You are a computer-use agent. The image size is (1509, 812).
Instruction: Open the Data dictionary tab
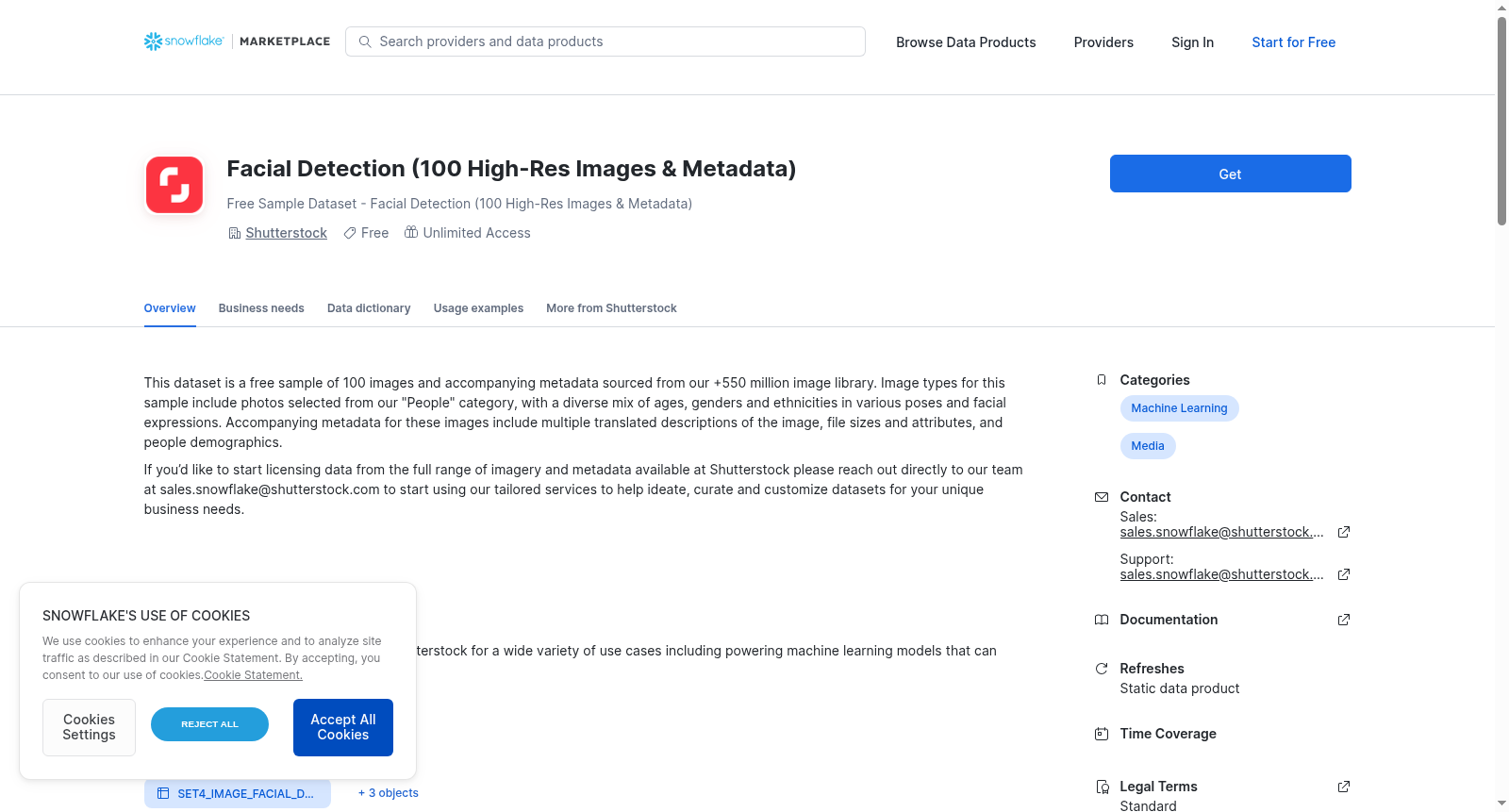point(369,308)
